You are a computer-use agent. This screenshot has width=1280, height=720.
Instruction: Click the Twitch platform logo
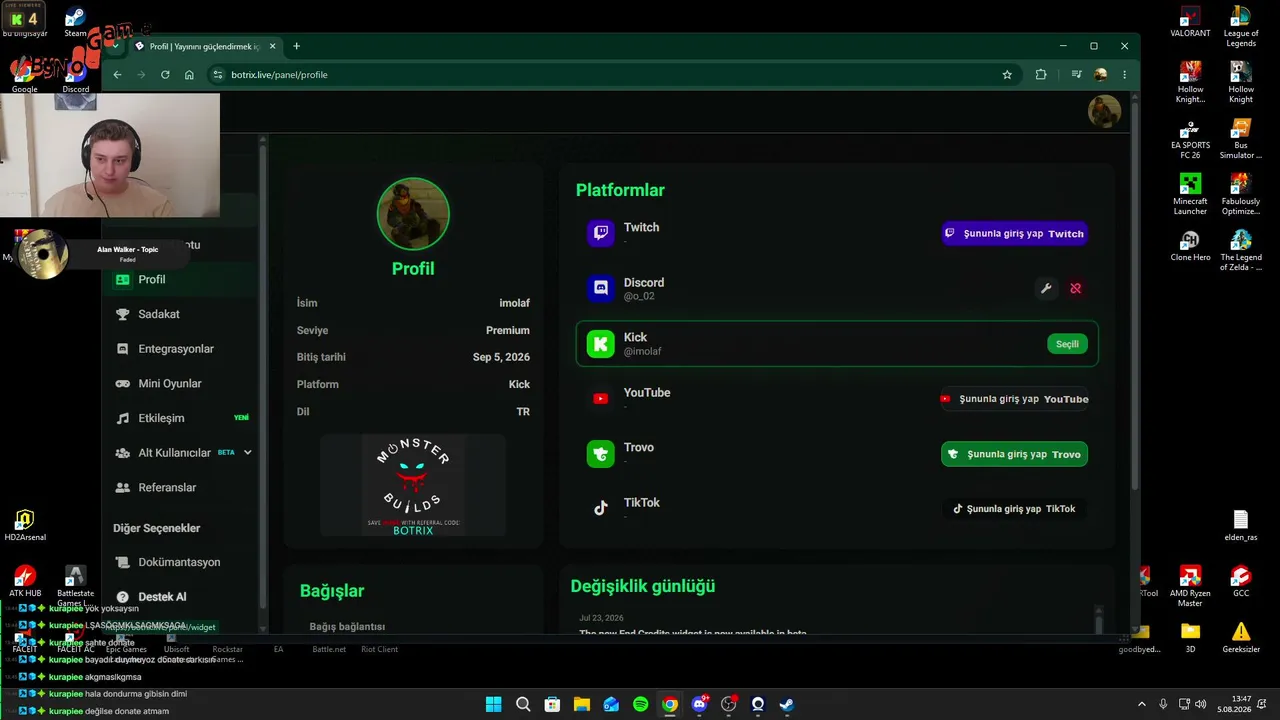point(600,234)
